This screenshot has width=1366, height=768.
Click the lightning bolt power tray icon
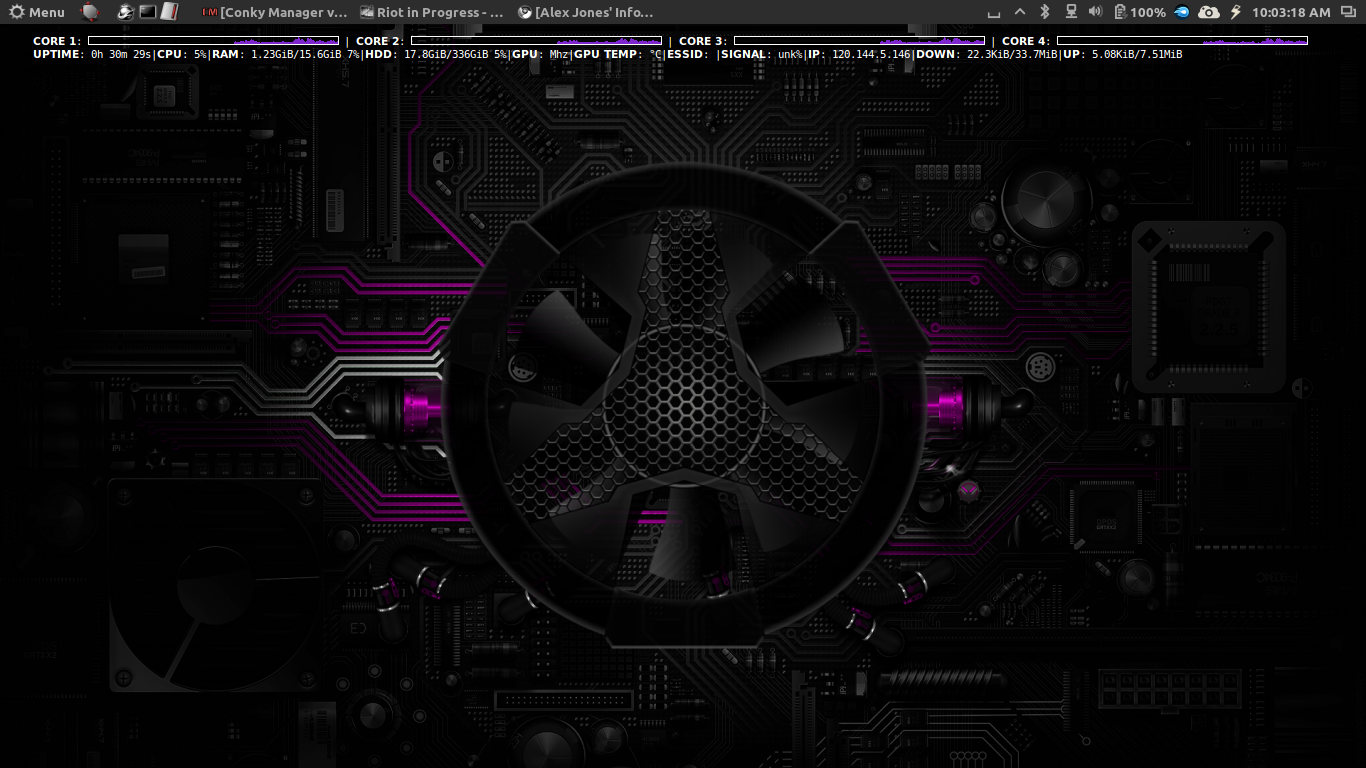(1235, 12)
